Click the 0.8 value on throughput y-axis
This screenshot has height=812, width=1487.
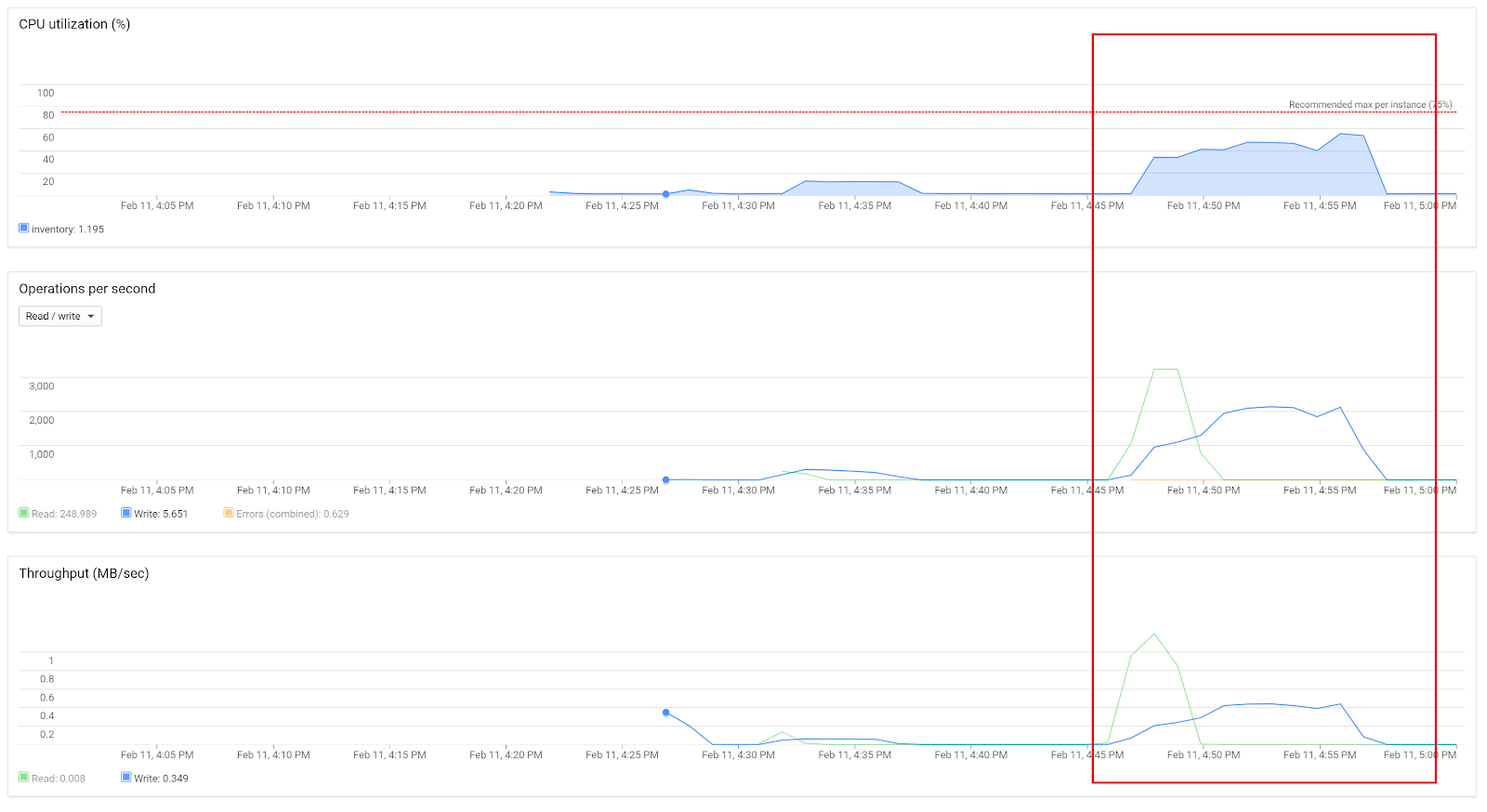click(47, 679)
